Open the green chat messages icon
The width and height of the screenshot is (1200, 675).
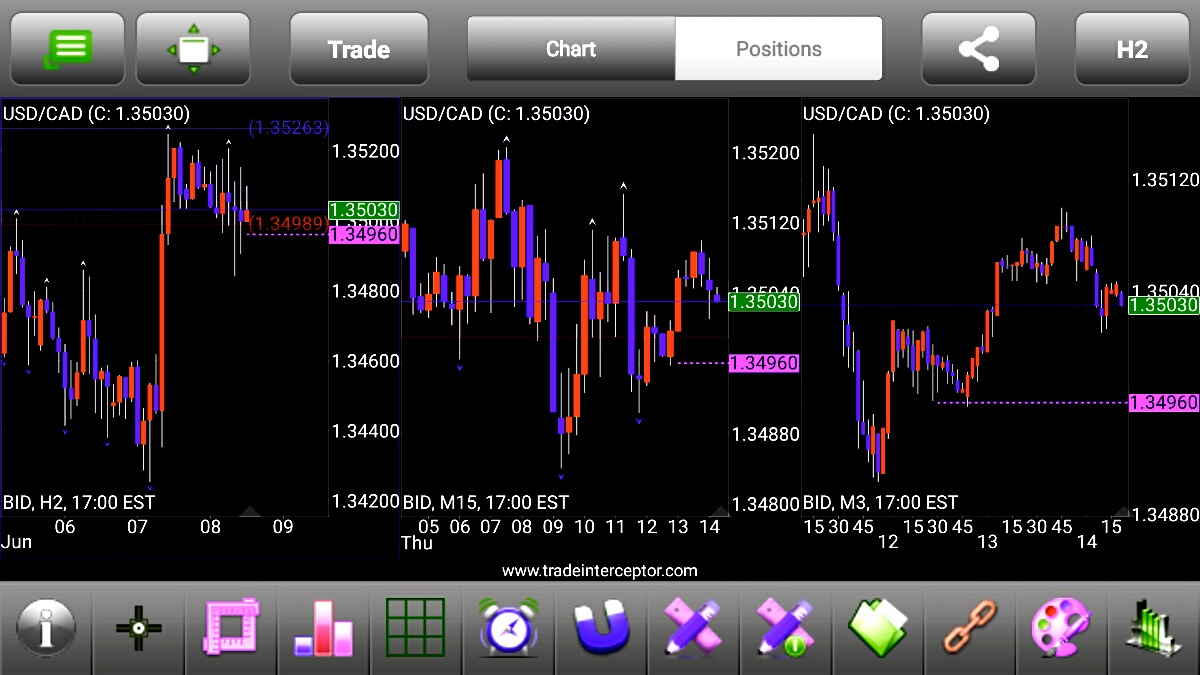pos(67,48)
